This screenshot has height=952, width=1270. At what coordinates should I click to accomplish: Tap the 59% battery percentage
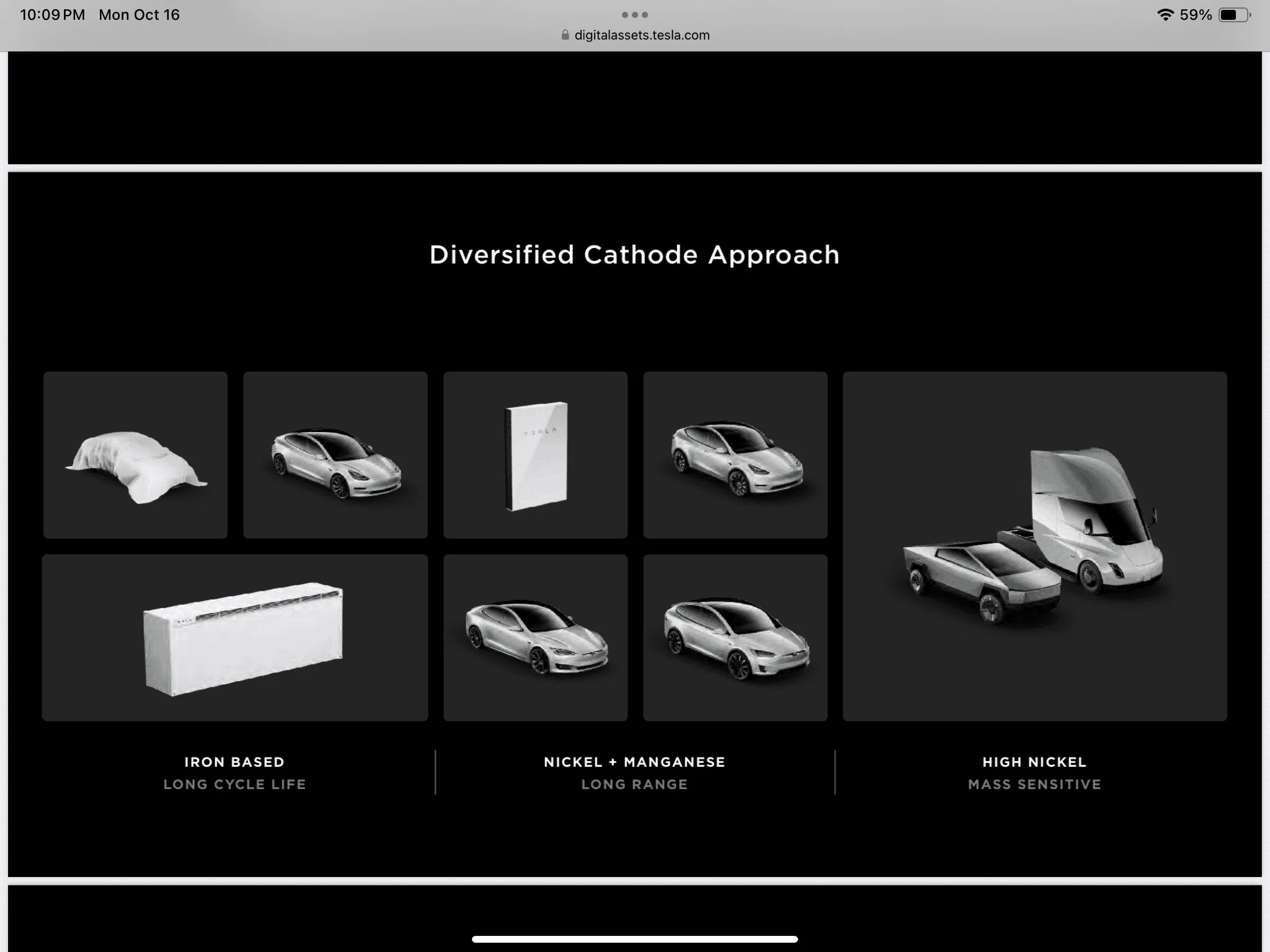1196,15
